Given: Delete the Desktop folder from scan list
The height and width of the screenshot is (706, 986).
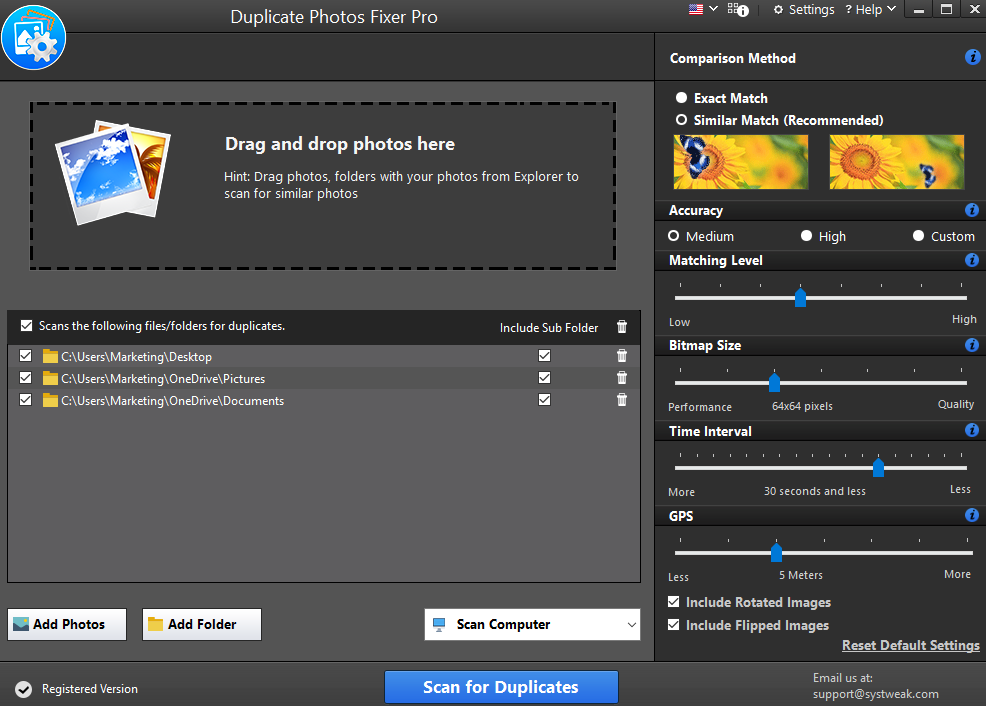Looking at the screenshot, I should [621, 356].
